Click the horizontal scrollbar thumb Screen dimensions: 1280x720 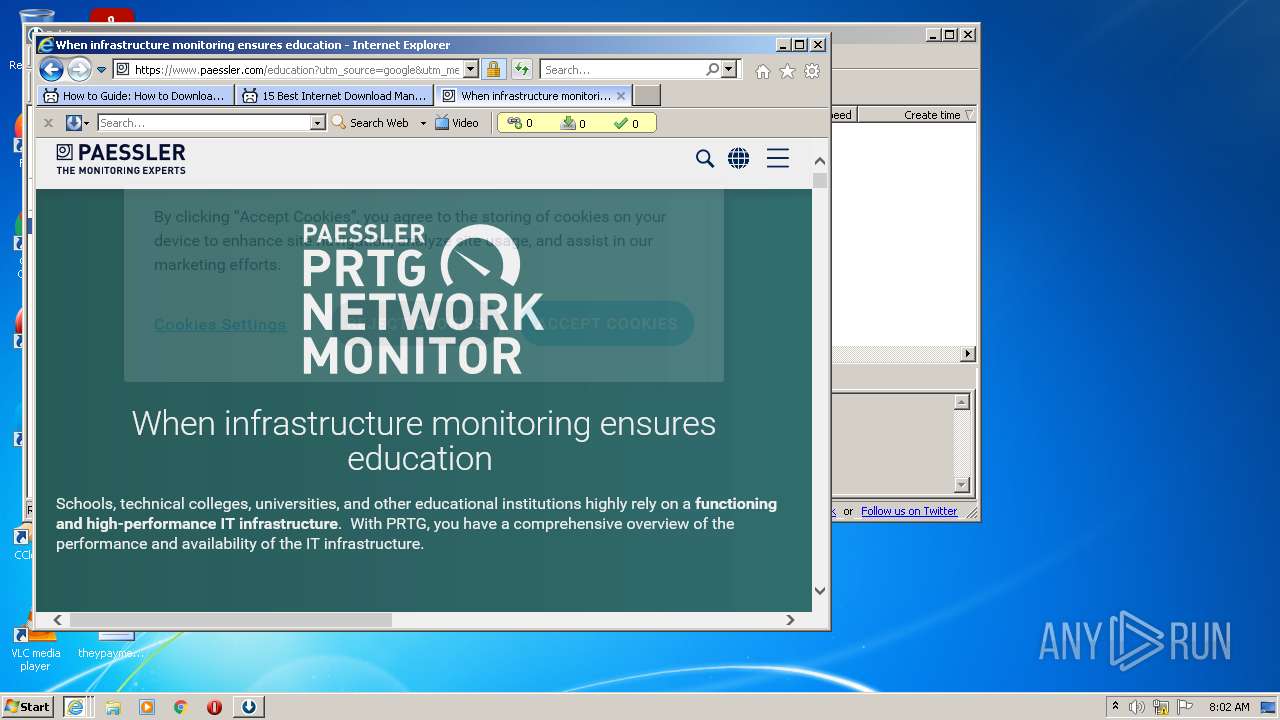pyautogui.click(x=230, y=620)
